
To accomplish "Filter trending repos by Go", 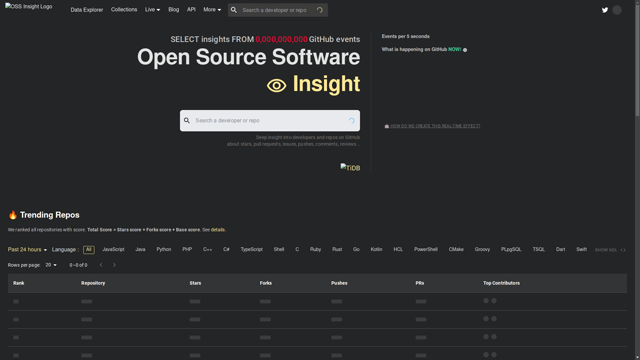I will (x=356, y=249).
